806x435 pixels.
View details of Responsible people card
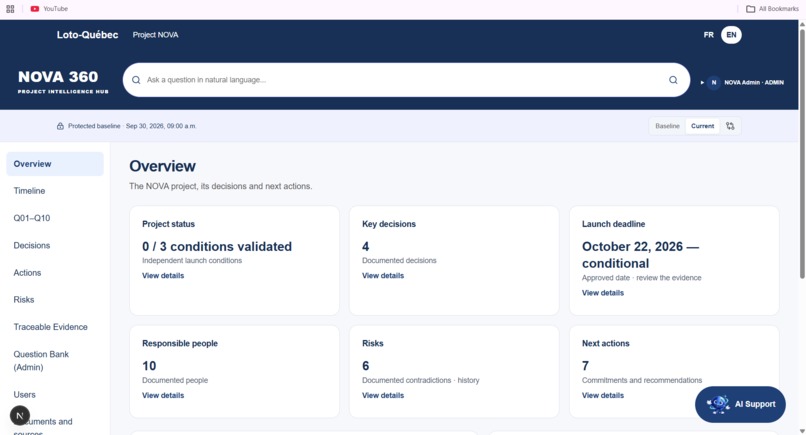coord(163,395)
